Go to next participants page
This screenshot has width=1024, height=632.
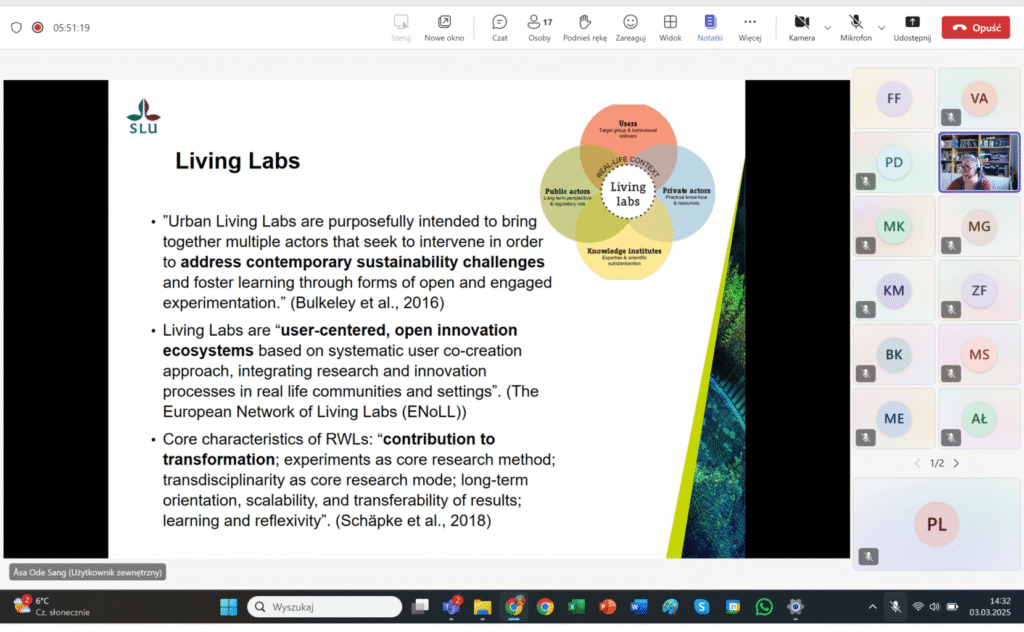tap(956, 464)
